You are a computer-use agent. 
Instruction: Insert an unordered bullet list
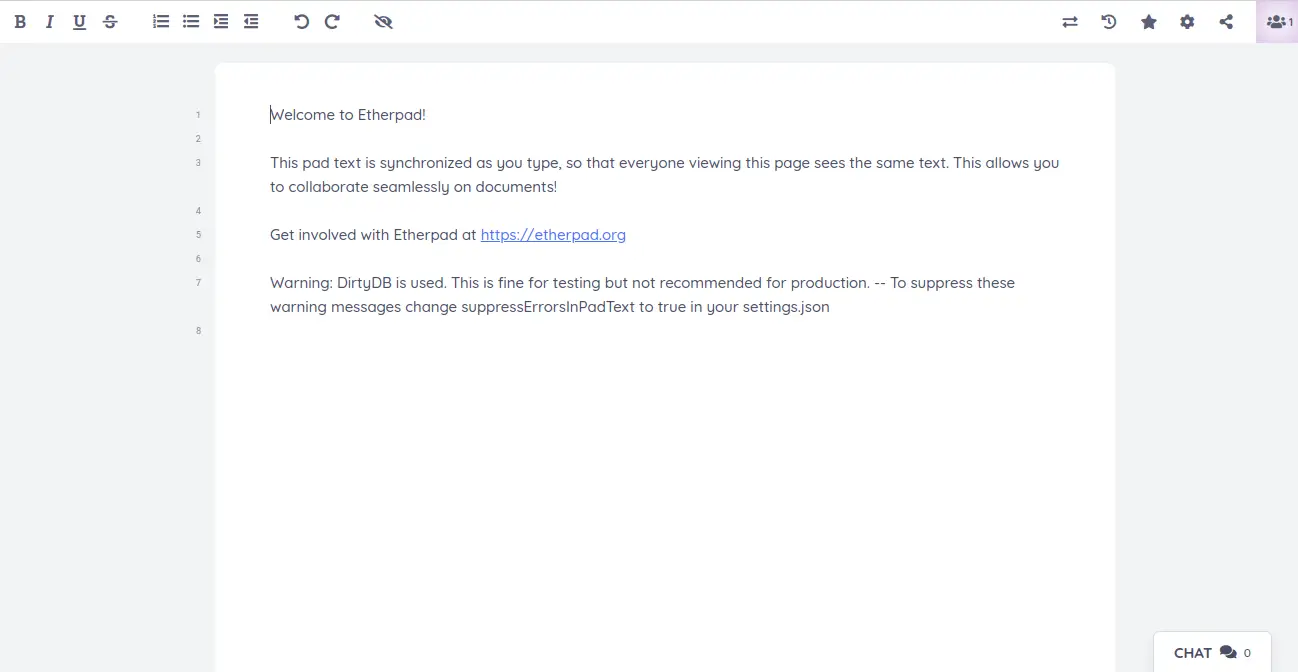coord(191,21)
